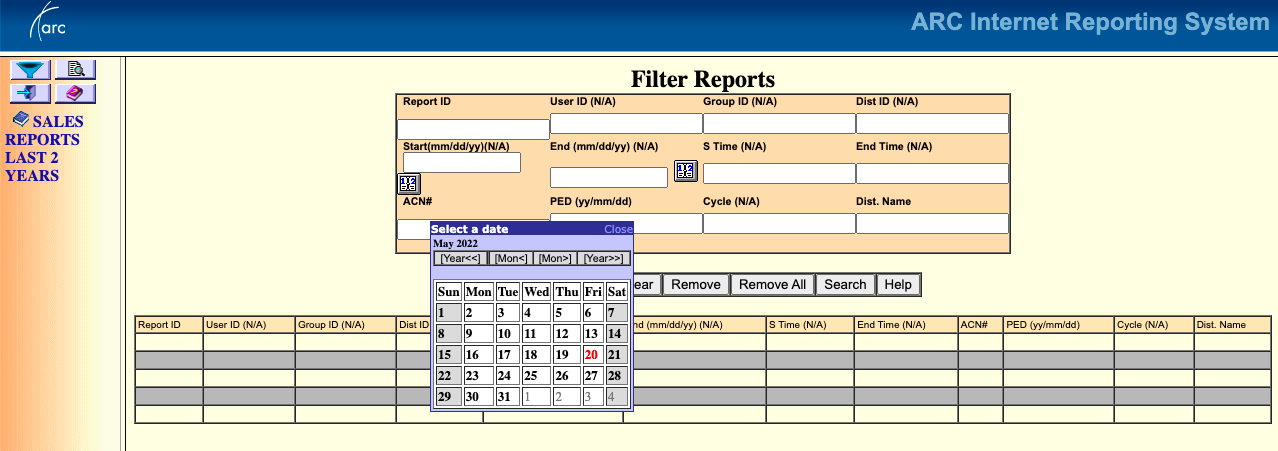Open the purple help book icon

click(x=76, y=93)
